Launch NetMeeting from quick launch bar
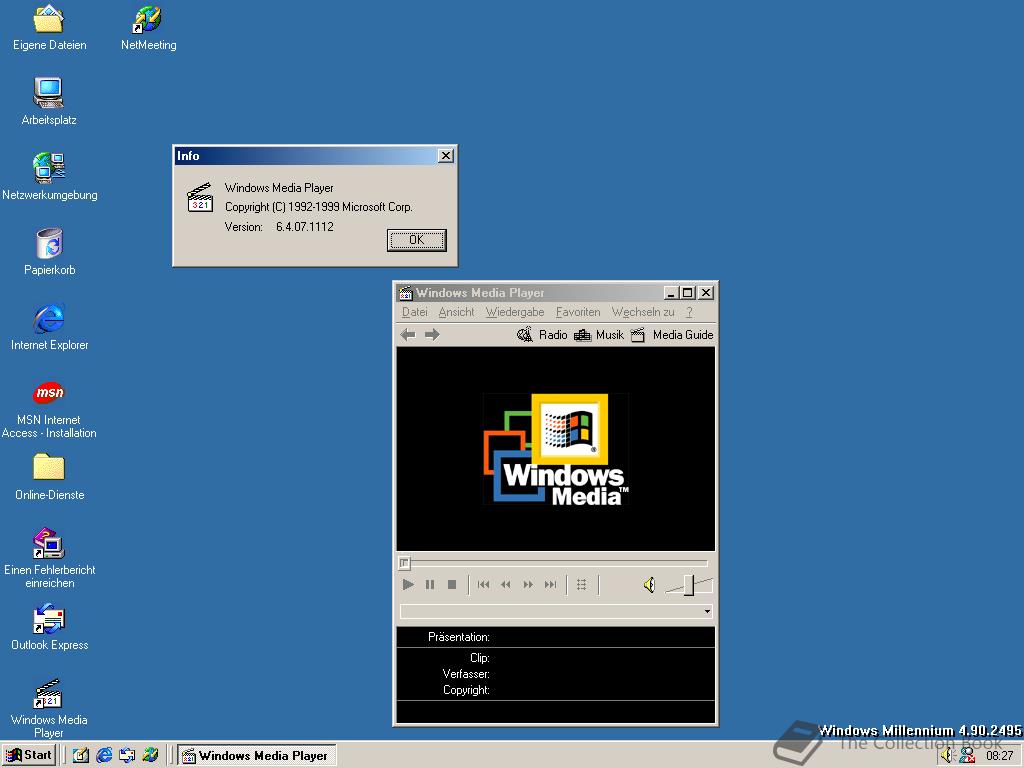The height and width of the screenshot is (768, 1024). (x=150, y=755)
